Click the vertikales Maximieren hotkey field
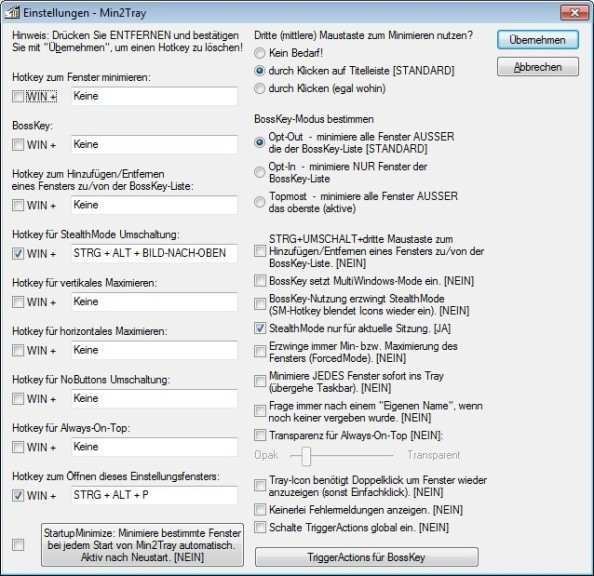The width and height of the screenshot is (594, 576). coord(155,302)
